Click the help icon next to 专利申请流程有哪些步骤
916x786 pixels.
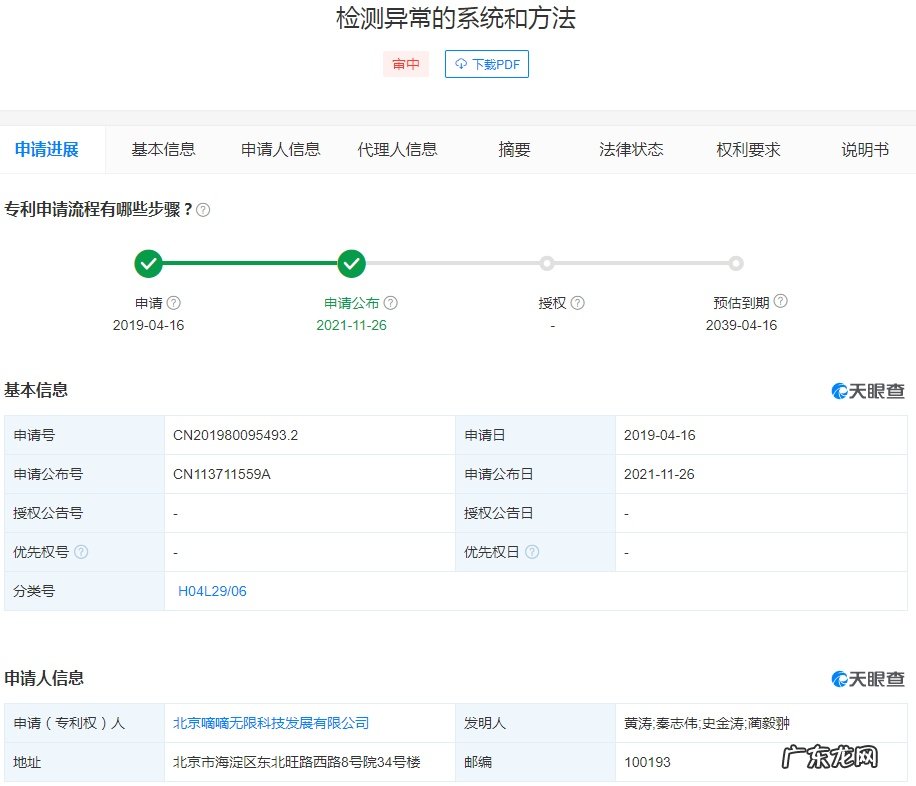click(203, 210)
